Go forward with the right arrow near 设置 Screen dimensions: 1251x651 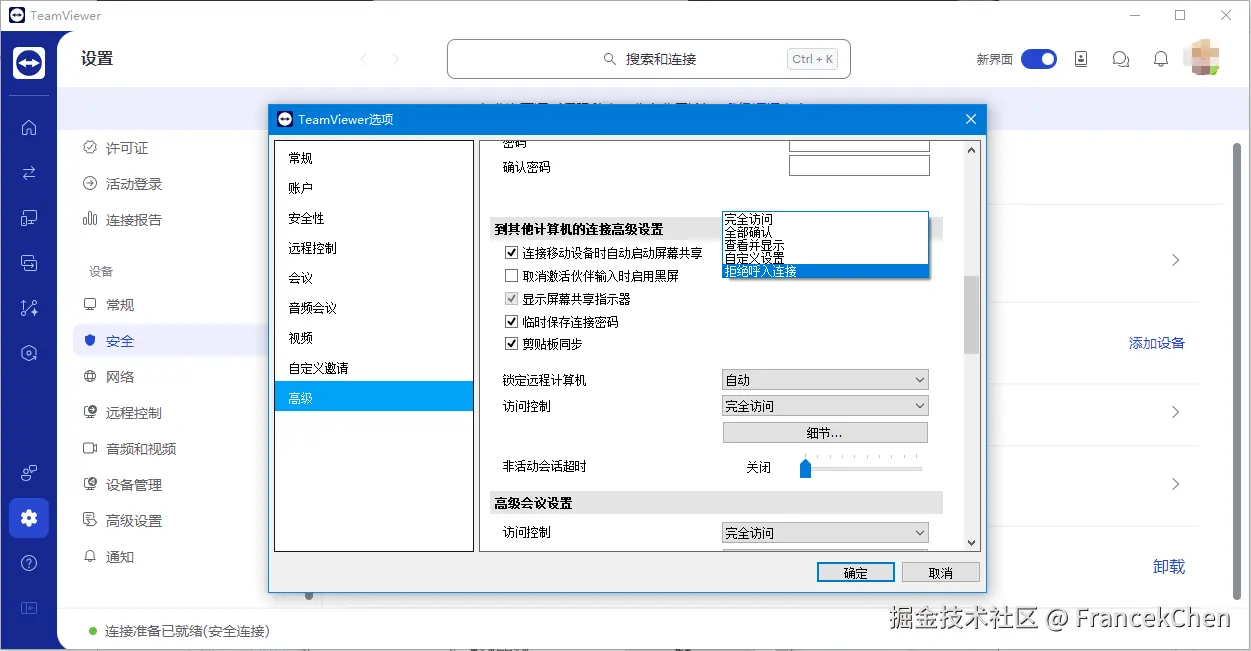(396, 59)
